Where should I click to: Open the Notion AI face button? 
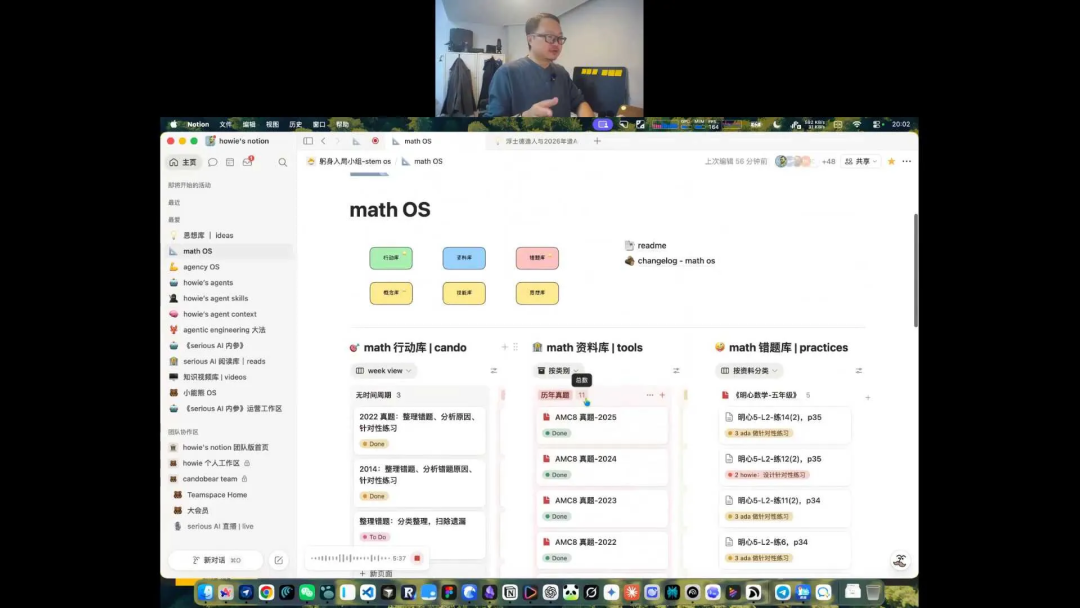(900, 560)
